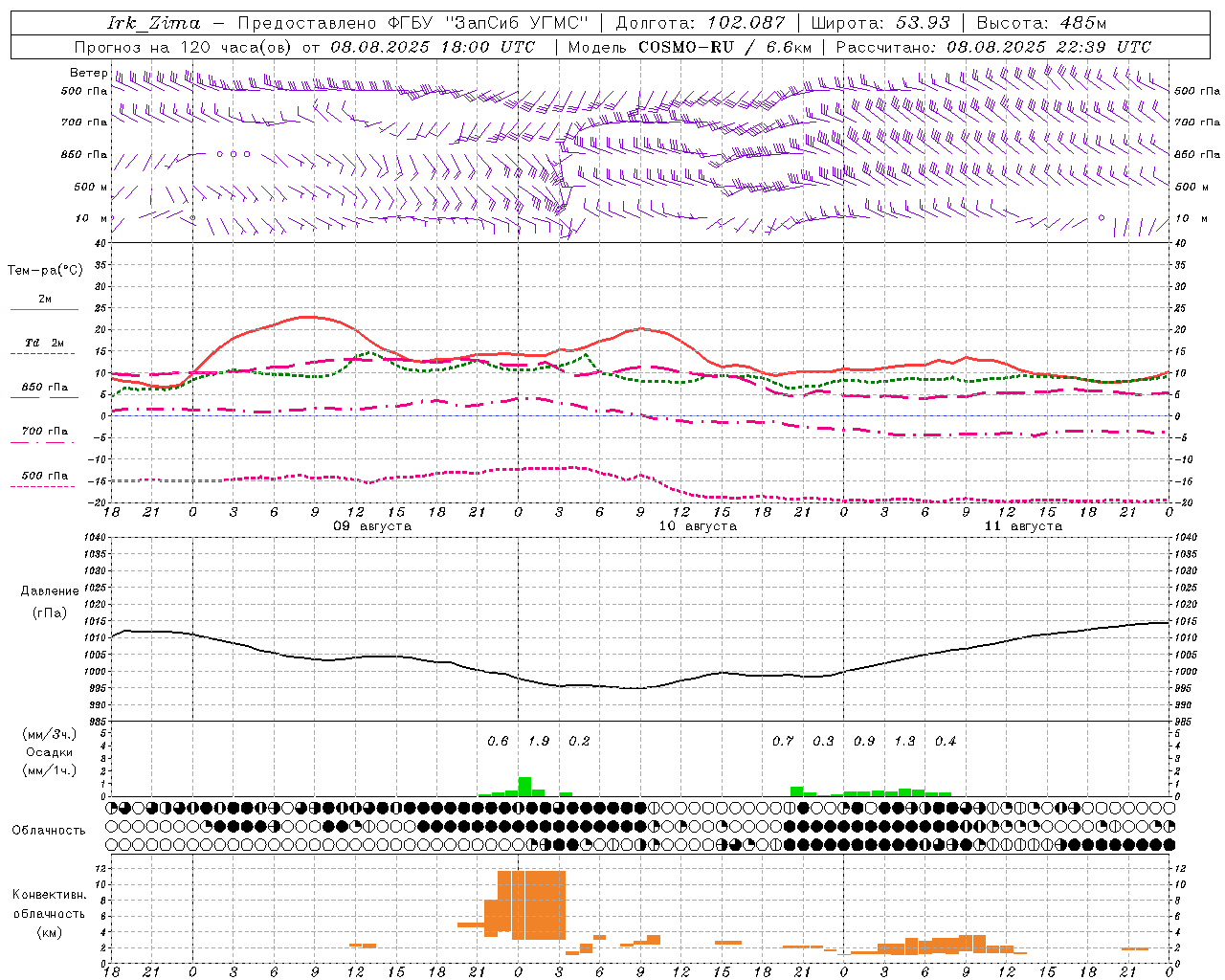Click the 'Давление' pressure panel label
This screenshot has height=980, width=1225.
(50, 591)
